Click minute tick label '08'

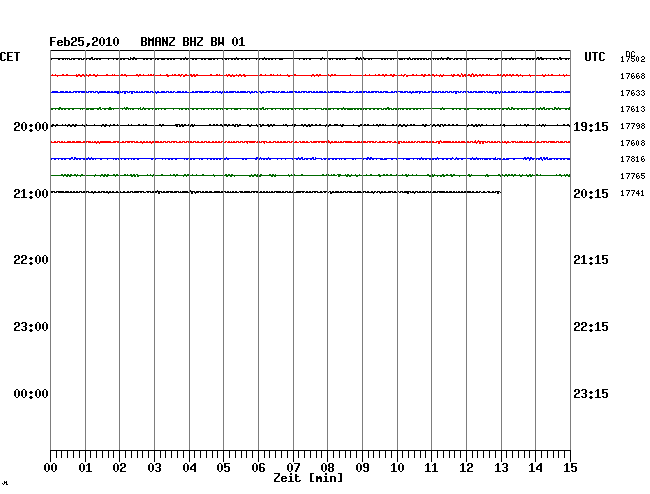(x=327, y=468)
